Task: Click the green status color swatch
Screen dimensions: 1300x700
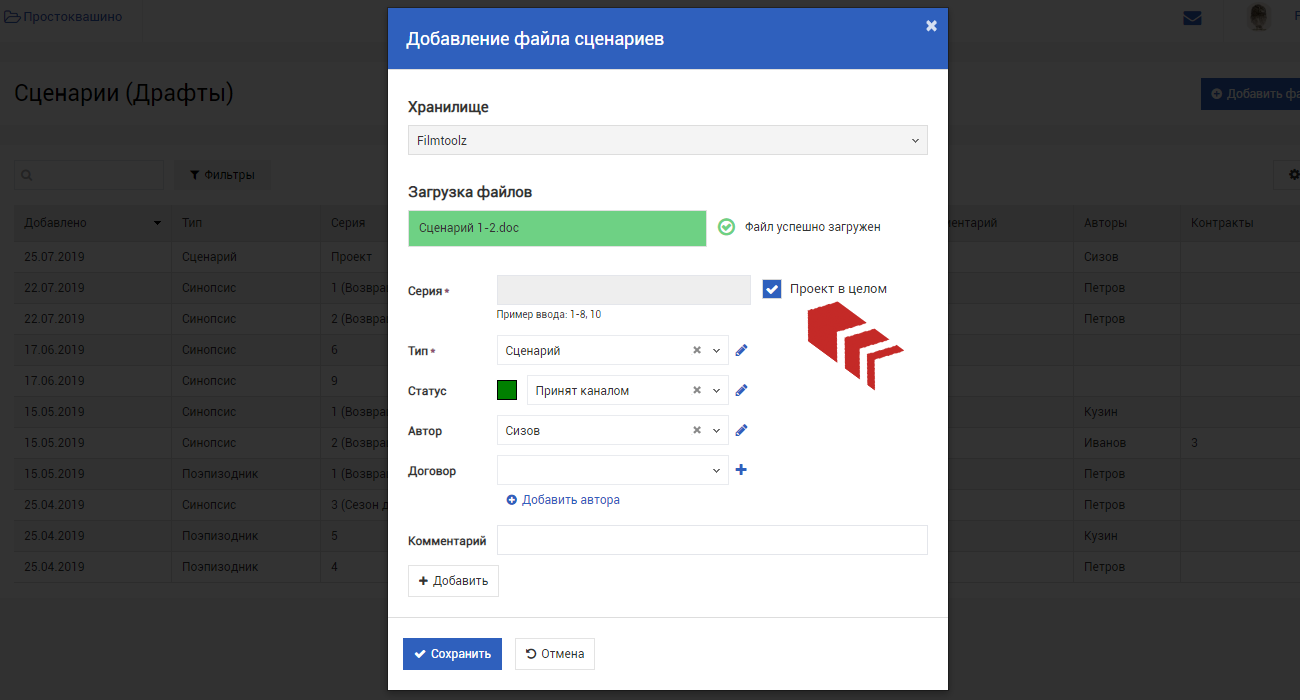Action: [507, 390]
